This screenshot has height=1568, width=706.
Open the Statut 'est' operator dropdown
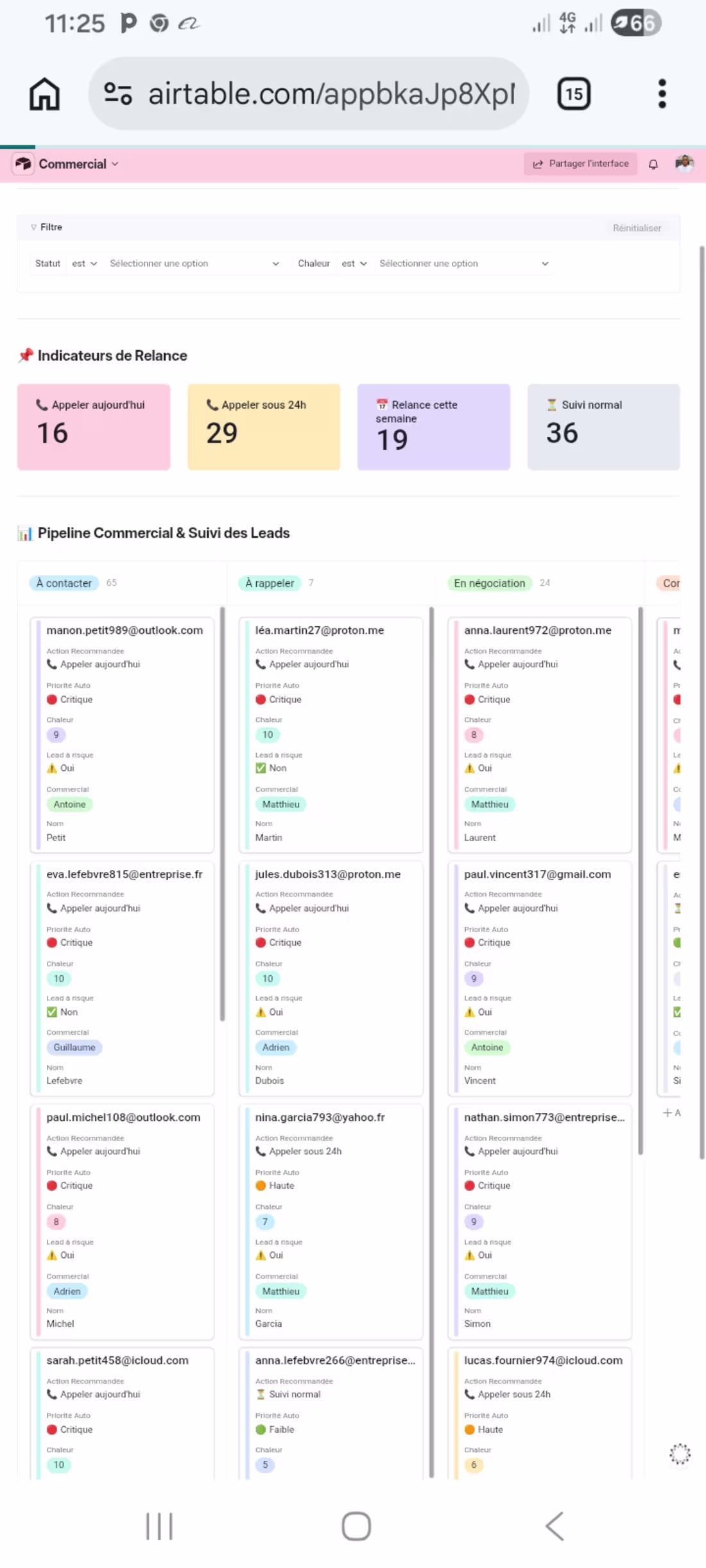coord(84,264)
